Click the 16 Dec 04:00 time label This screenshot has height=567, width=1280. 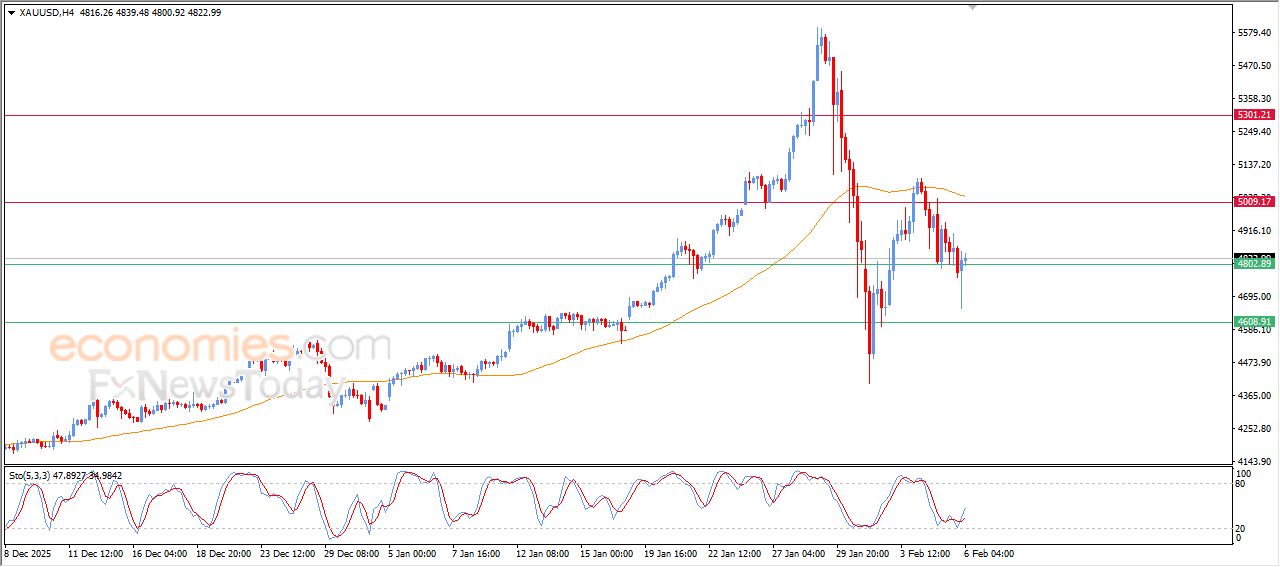[x=159, y=553]
